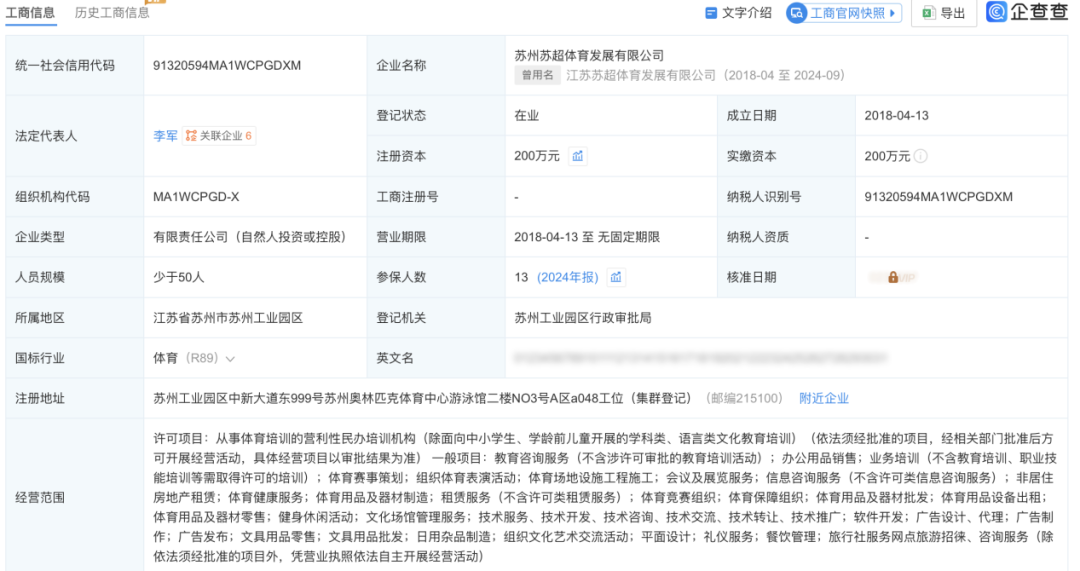Select former name 江苏苏超体育发展有限公司
Viewport: 1080px width, 571px height.
click(x=641, y=75)
